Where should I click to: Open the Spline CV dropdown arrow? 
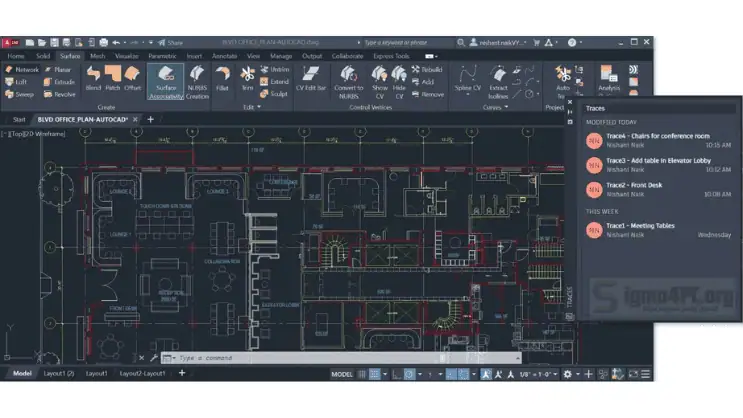click(468, 95)
